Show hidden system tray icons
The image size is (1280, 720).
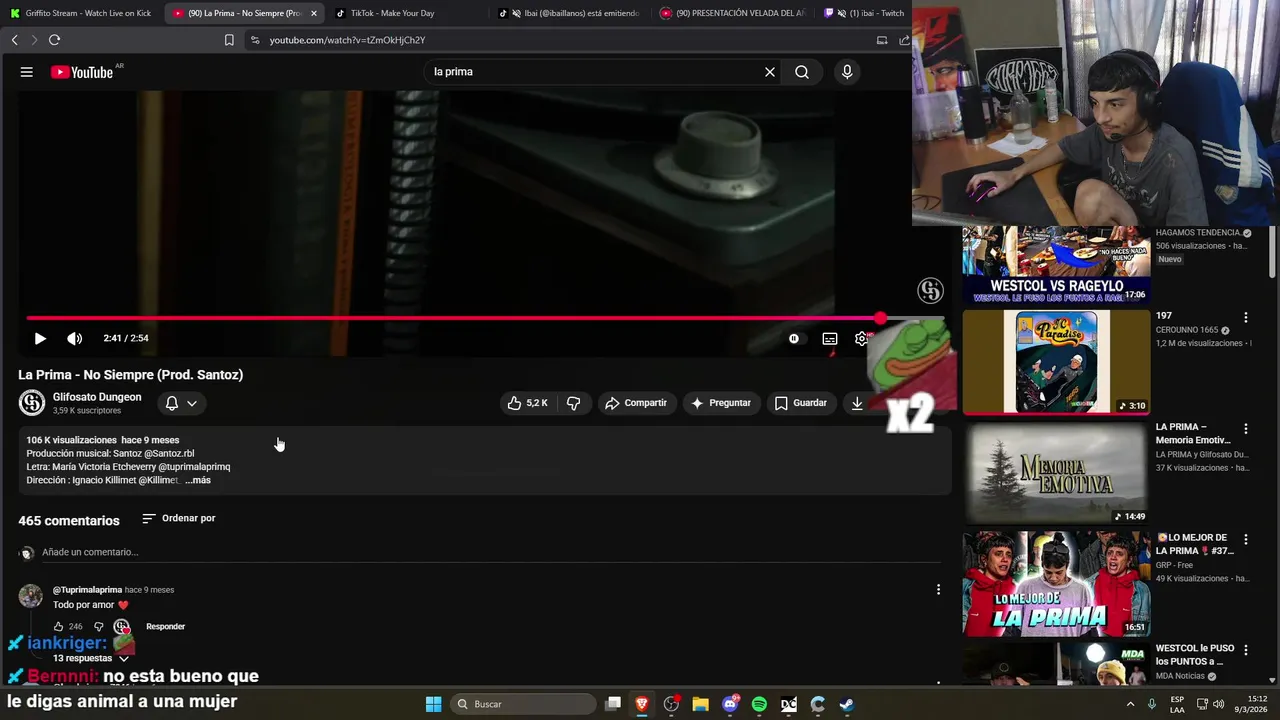click(x=1130, y=704)
